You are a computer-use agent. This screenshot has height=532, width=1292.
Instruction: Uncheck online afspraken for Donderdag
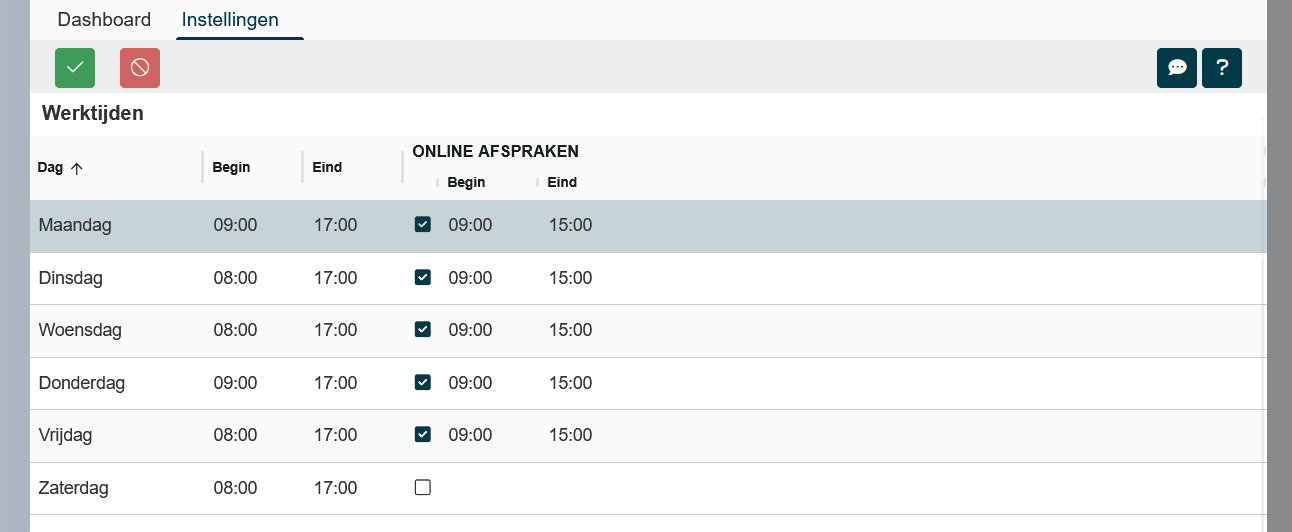pyautogui.click(x=423, y=382)
